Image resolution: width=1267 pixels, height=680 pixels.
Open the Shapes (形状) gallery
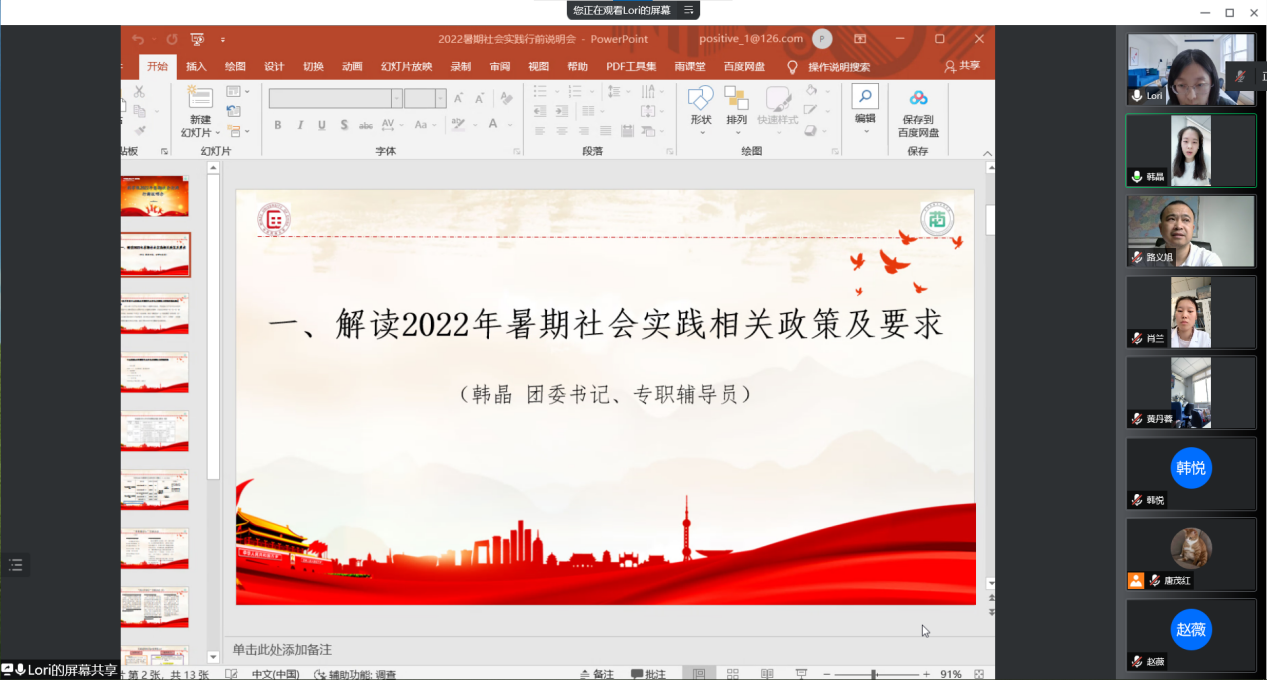[x=701, y=100]
